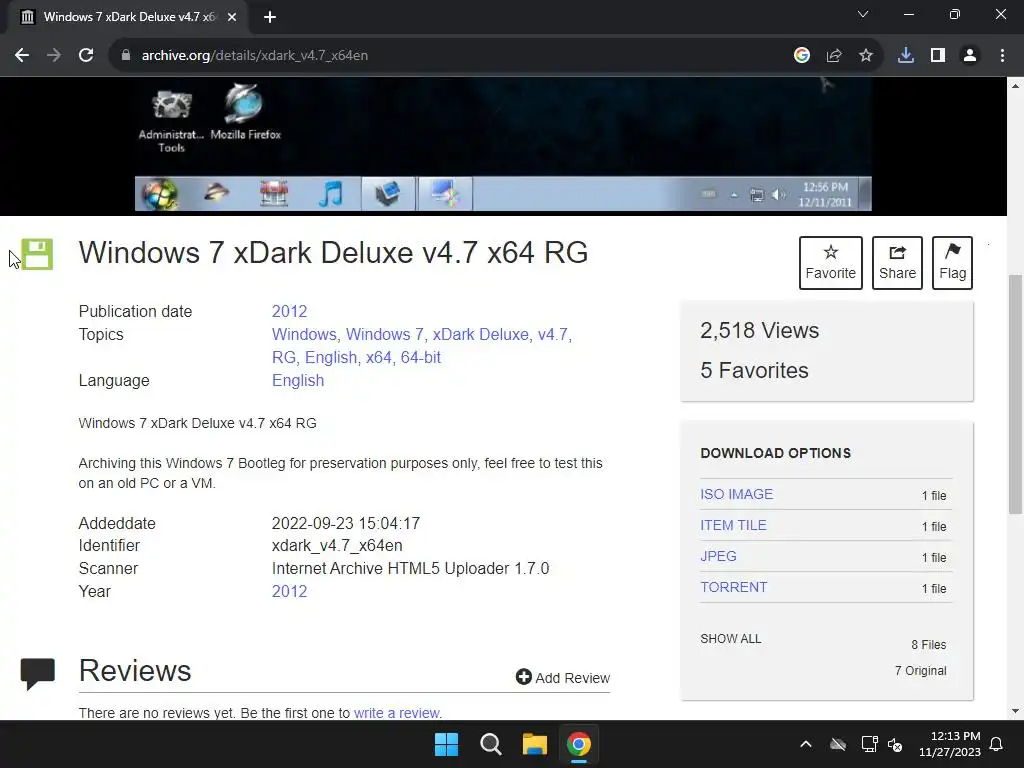Screen dimensions: 1024x768
Task: Download the ISO IMAGE file
Action: (737, 494)
